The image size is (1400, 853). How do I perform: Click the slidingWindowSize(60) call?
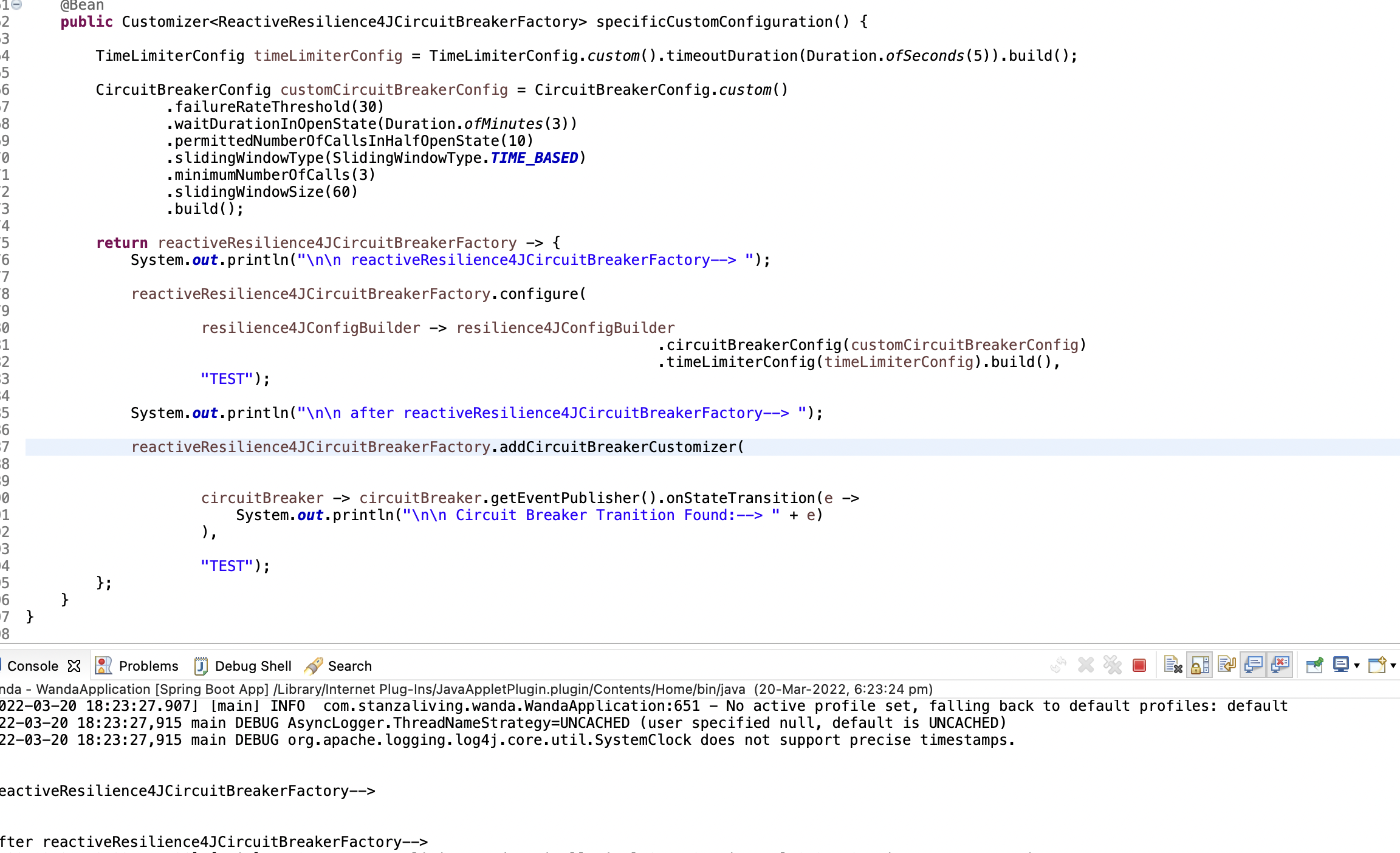tap(262, 192)
